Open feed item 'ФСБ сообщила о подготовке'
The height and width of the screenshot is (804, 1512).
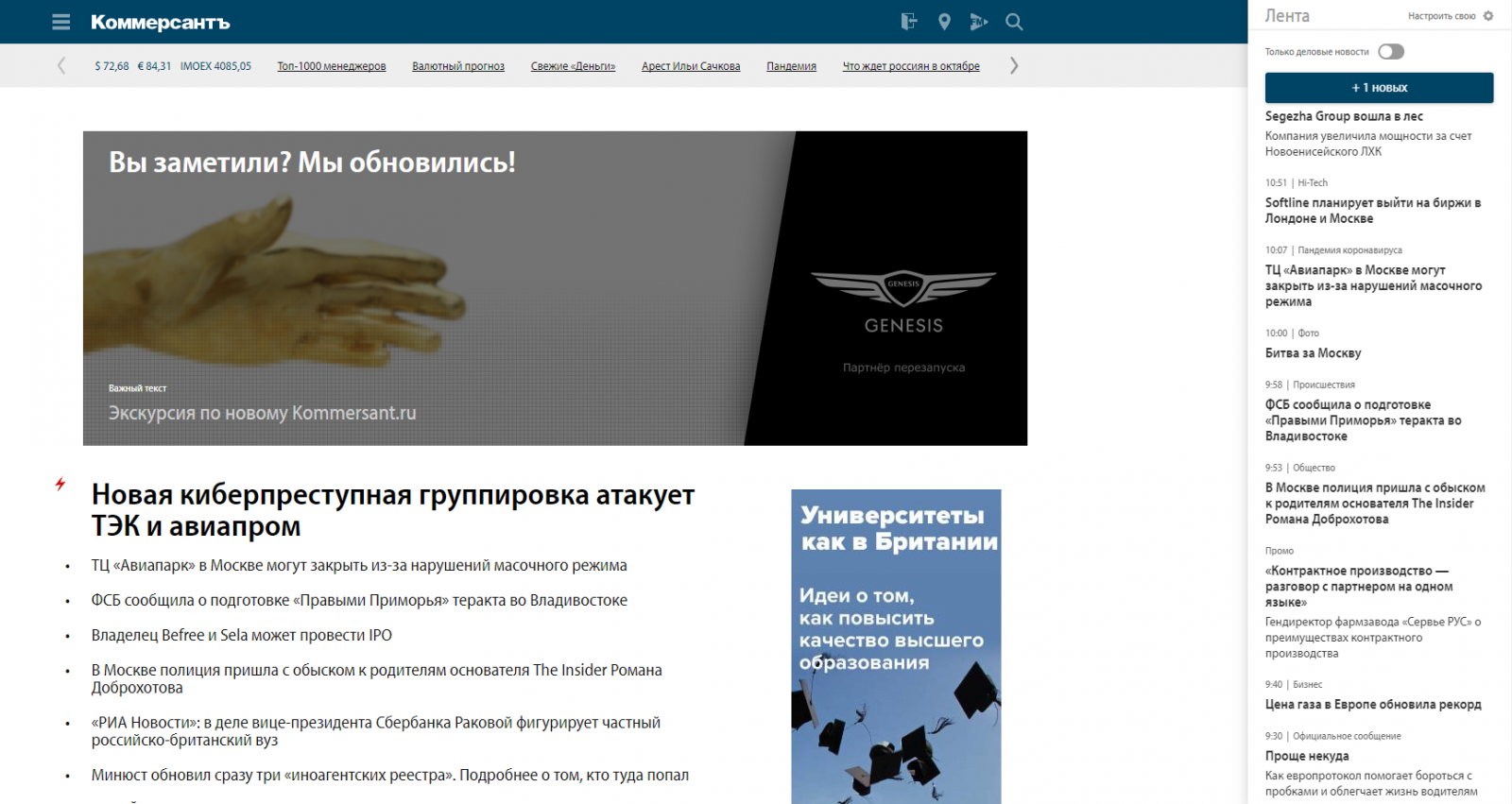pyautogui.click(x=1364, y=420)
